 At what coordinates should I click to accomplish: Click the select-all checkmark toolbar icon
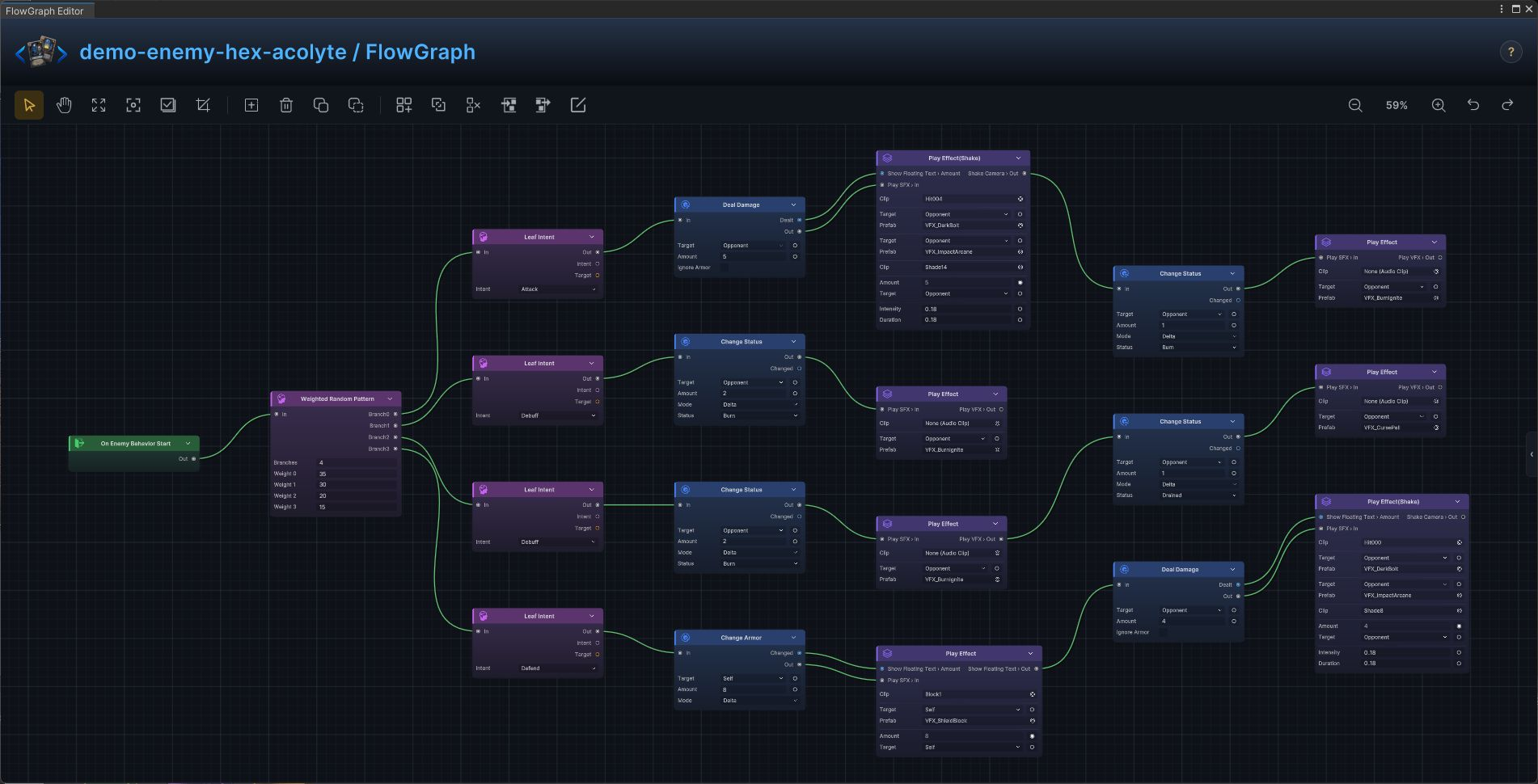[x=168, y=105]
